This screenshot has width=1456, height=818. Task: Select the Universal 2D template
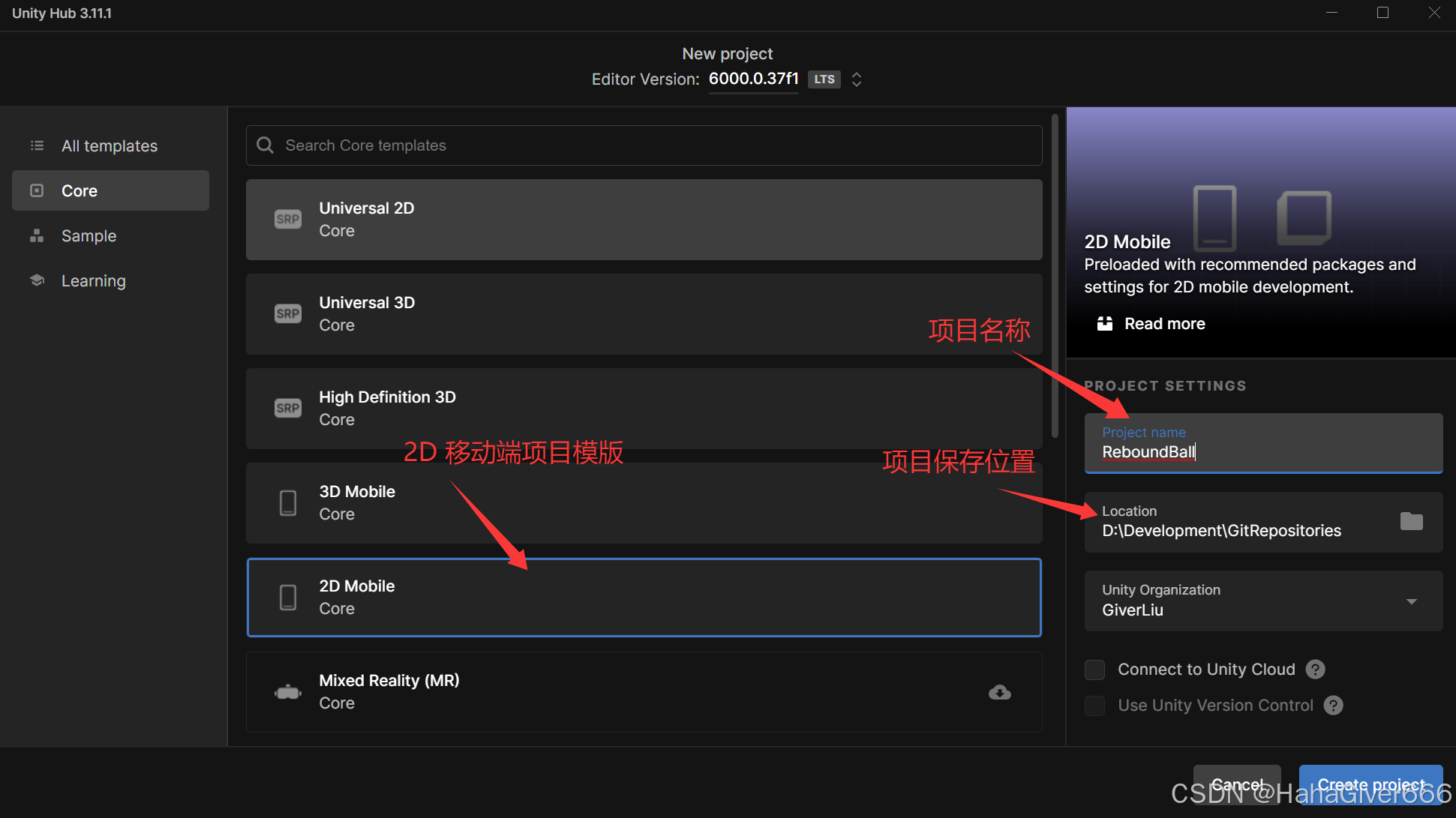point(644,220)
